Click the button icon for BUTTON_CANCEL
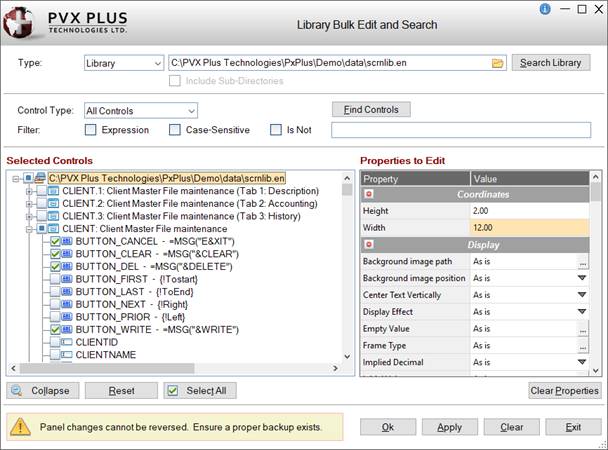Screen dimensions: 608x450 tap(67, 241)
